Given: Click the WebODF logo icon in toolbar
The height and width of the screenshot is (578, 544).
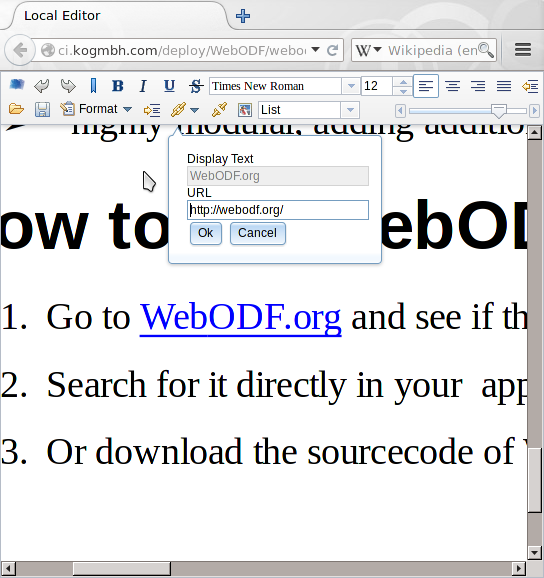Looking at the screenshot, I should (17, 85).
